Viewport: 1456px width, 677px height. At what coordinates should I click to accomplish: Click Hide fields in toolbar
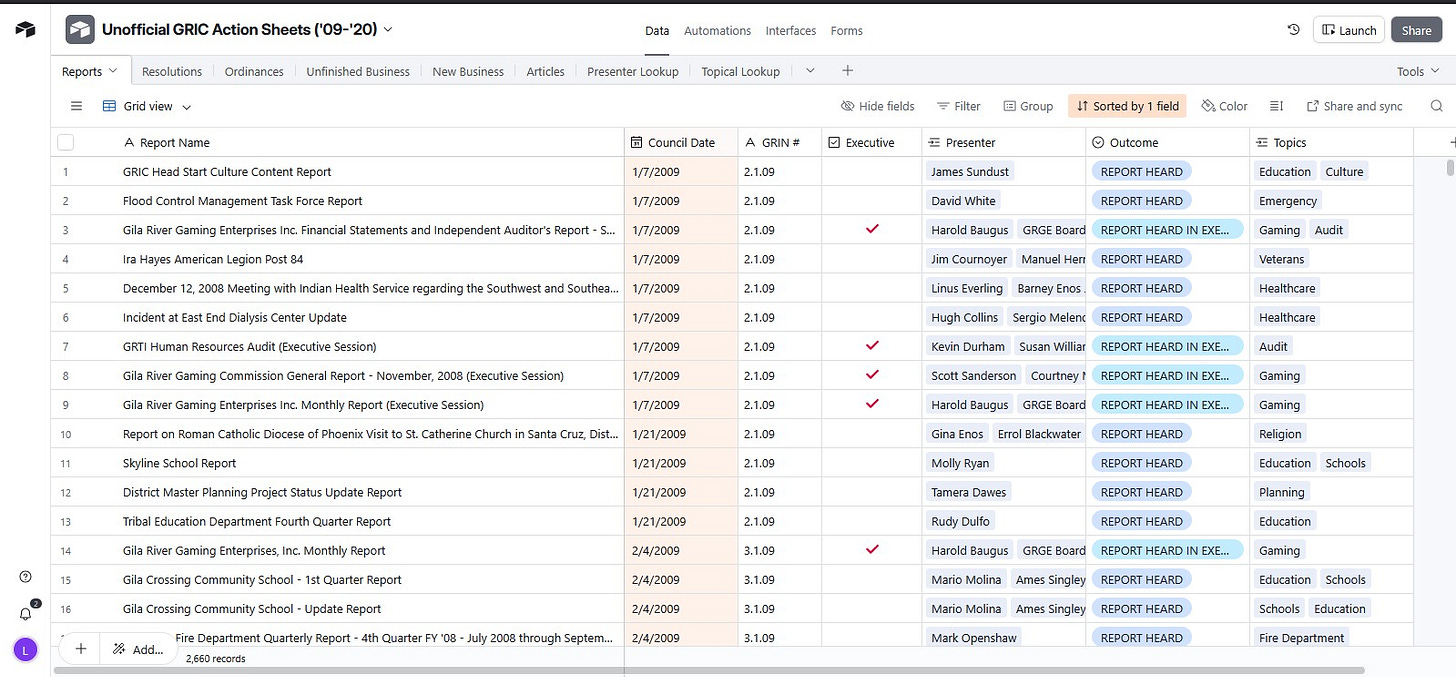[877, 106]
